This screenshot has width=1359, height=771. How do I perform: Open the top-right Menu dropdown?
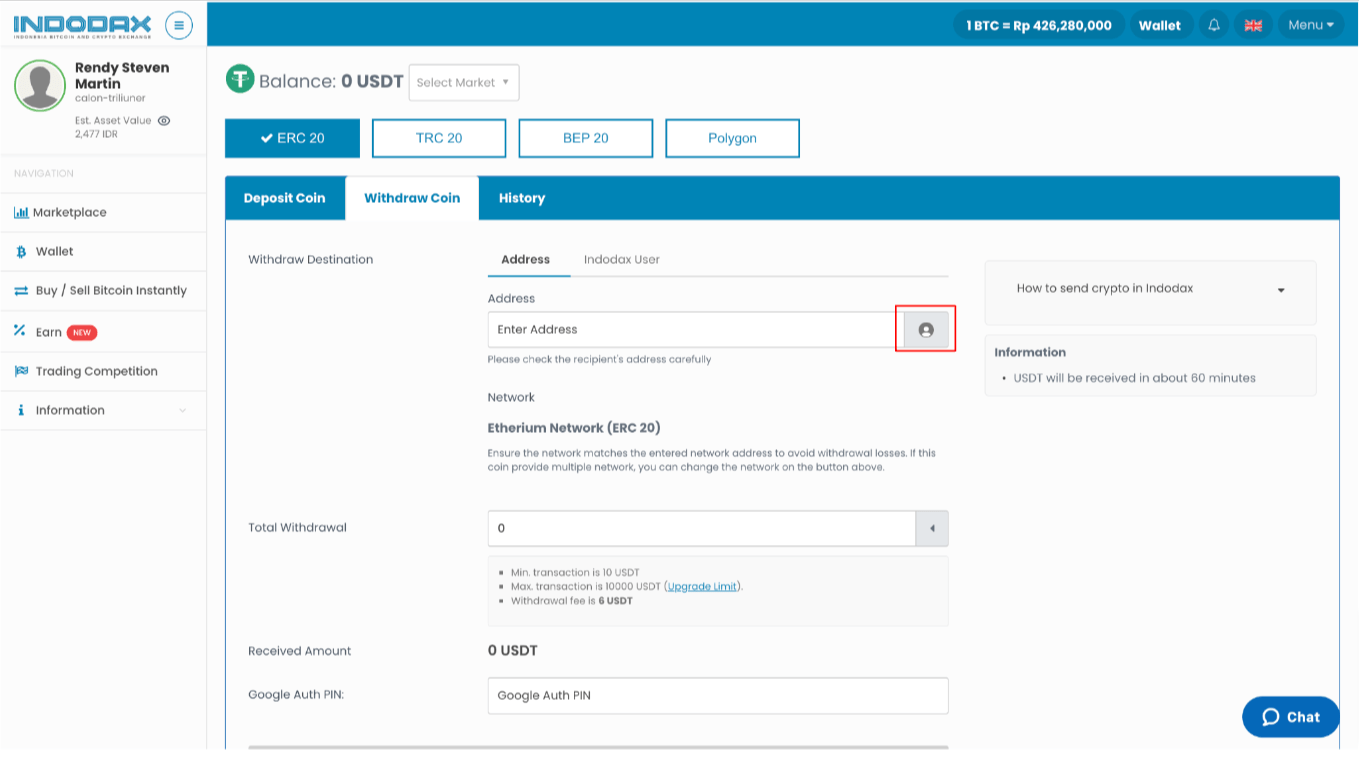click(1311, 25)
